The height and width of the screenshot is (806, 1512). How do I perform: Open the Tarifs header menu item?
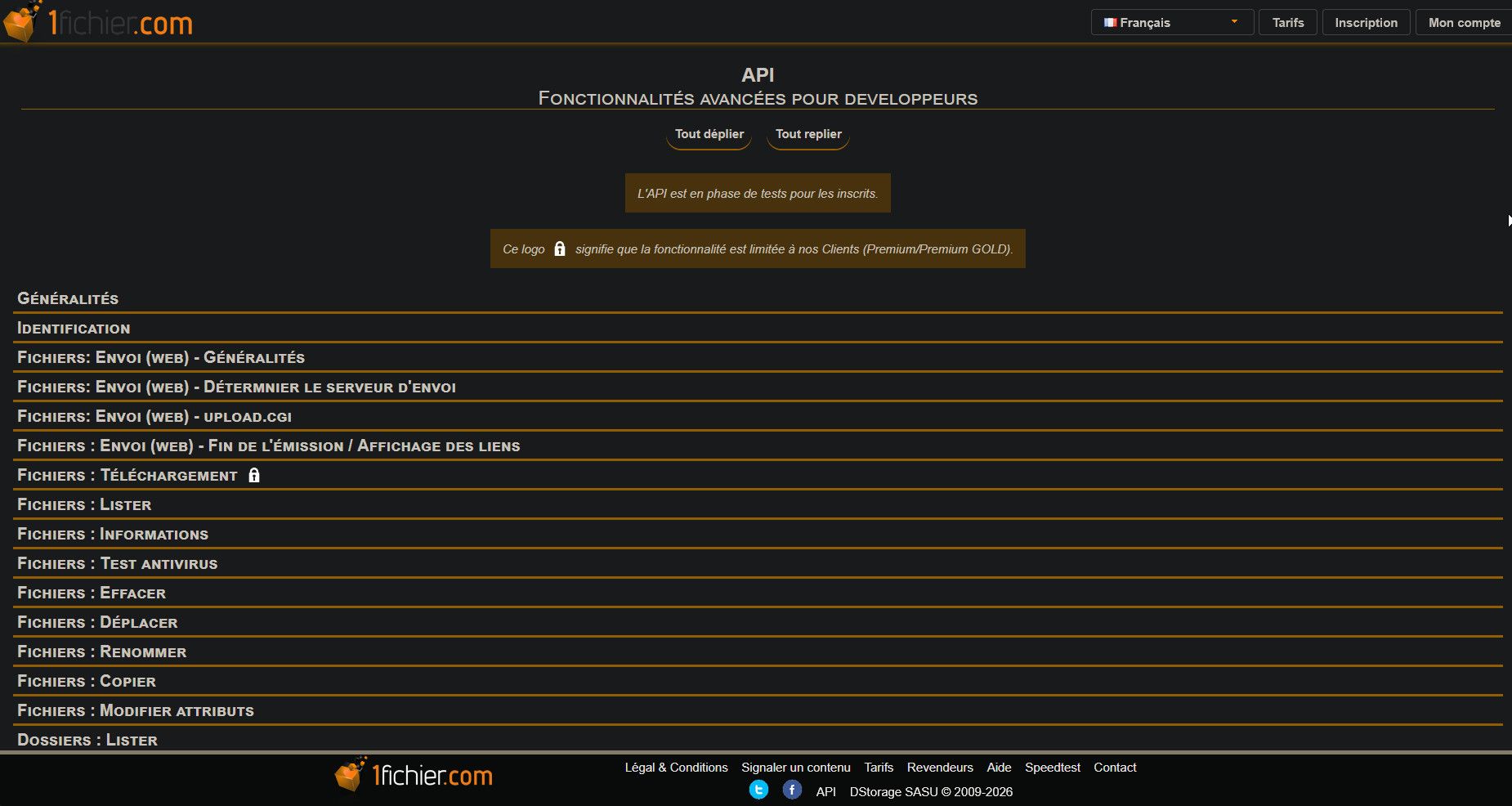click(x=1287, y=23)
